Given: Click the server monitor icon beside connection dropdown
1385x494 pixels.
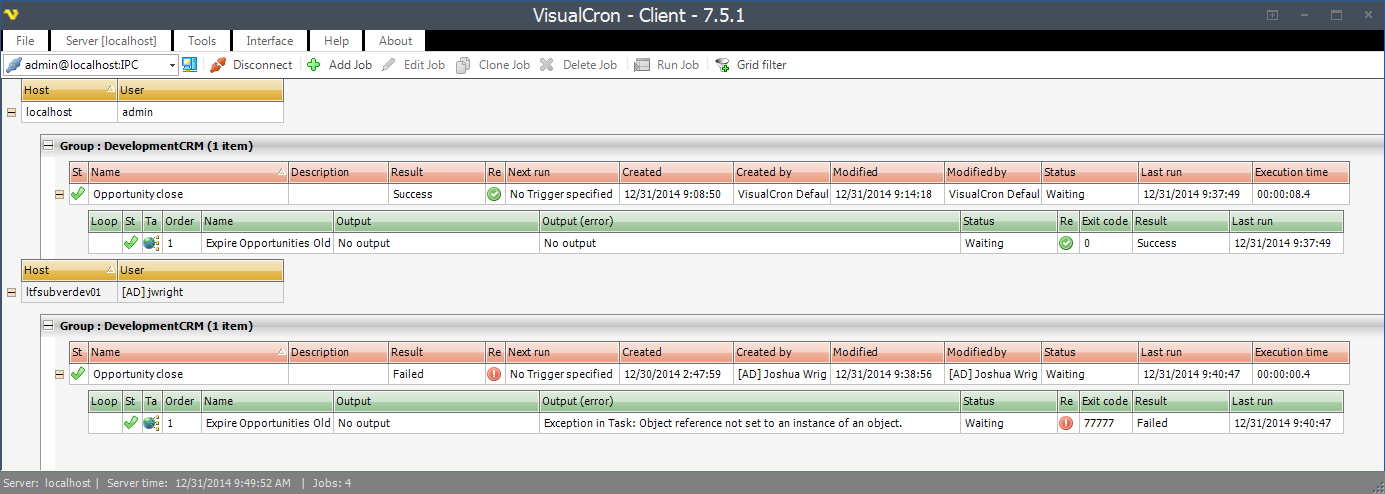Looking at the screenshot, I should [x=189, y=65].
